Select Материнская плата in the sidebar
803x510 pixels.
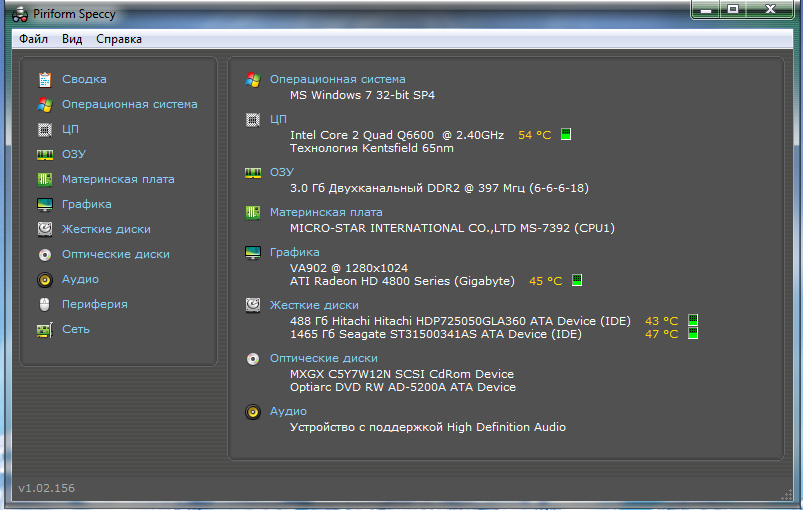click(118, 180)
